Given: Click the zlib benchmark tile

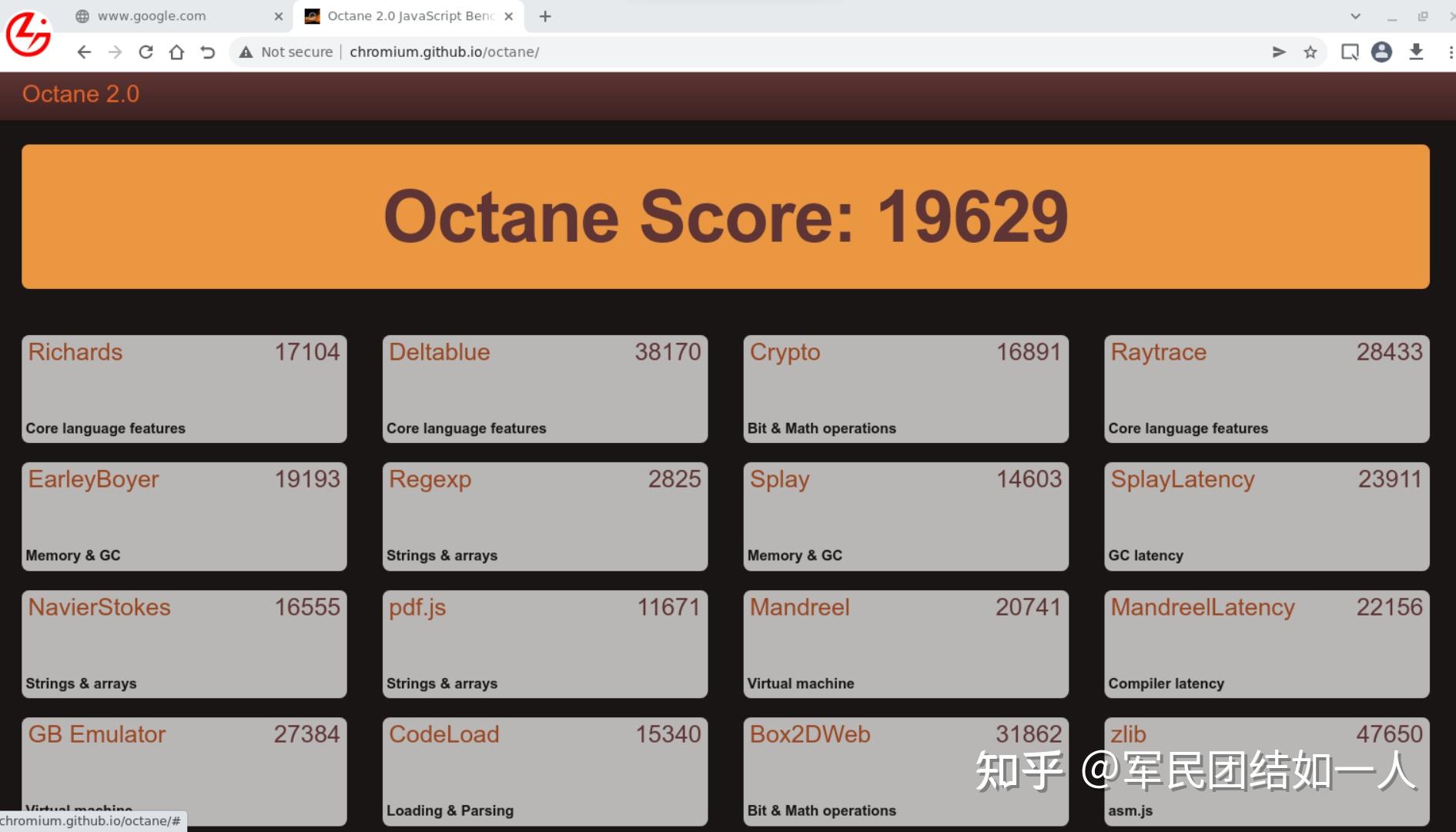Looking at the screenshot, I should tap(1266, 770).
